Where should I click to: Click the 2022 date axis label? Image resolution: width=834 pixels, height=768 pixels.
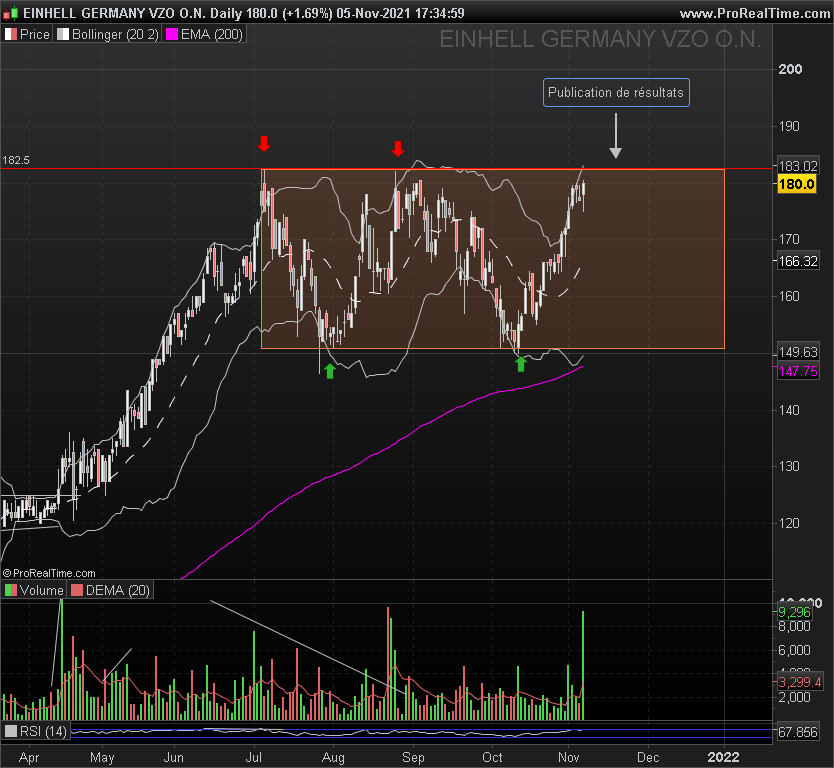723,757
